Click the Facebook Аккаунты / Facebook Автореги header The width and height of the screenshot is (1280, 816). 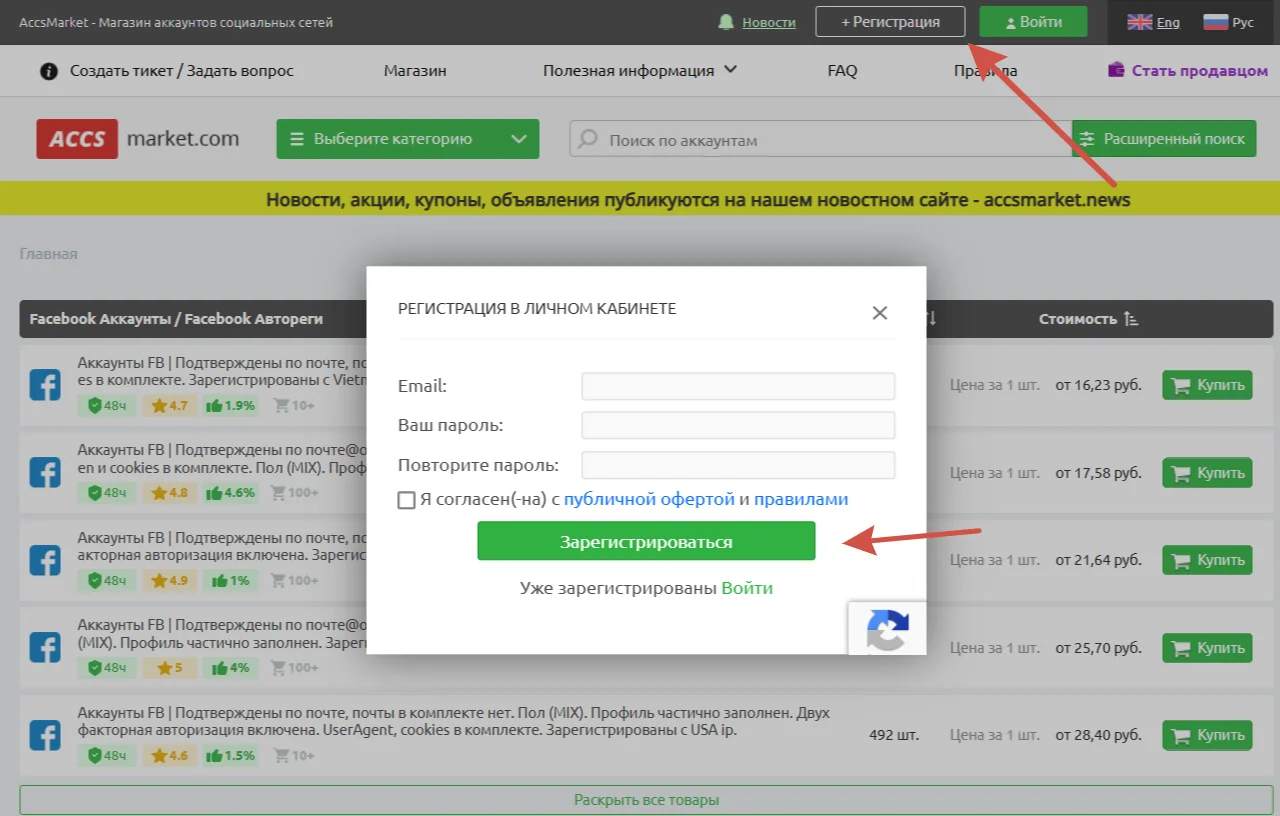click(x=176, y=319)
